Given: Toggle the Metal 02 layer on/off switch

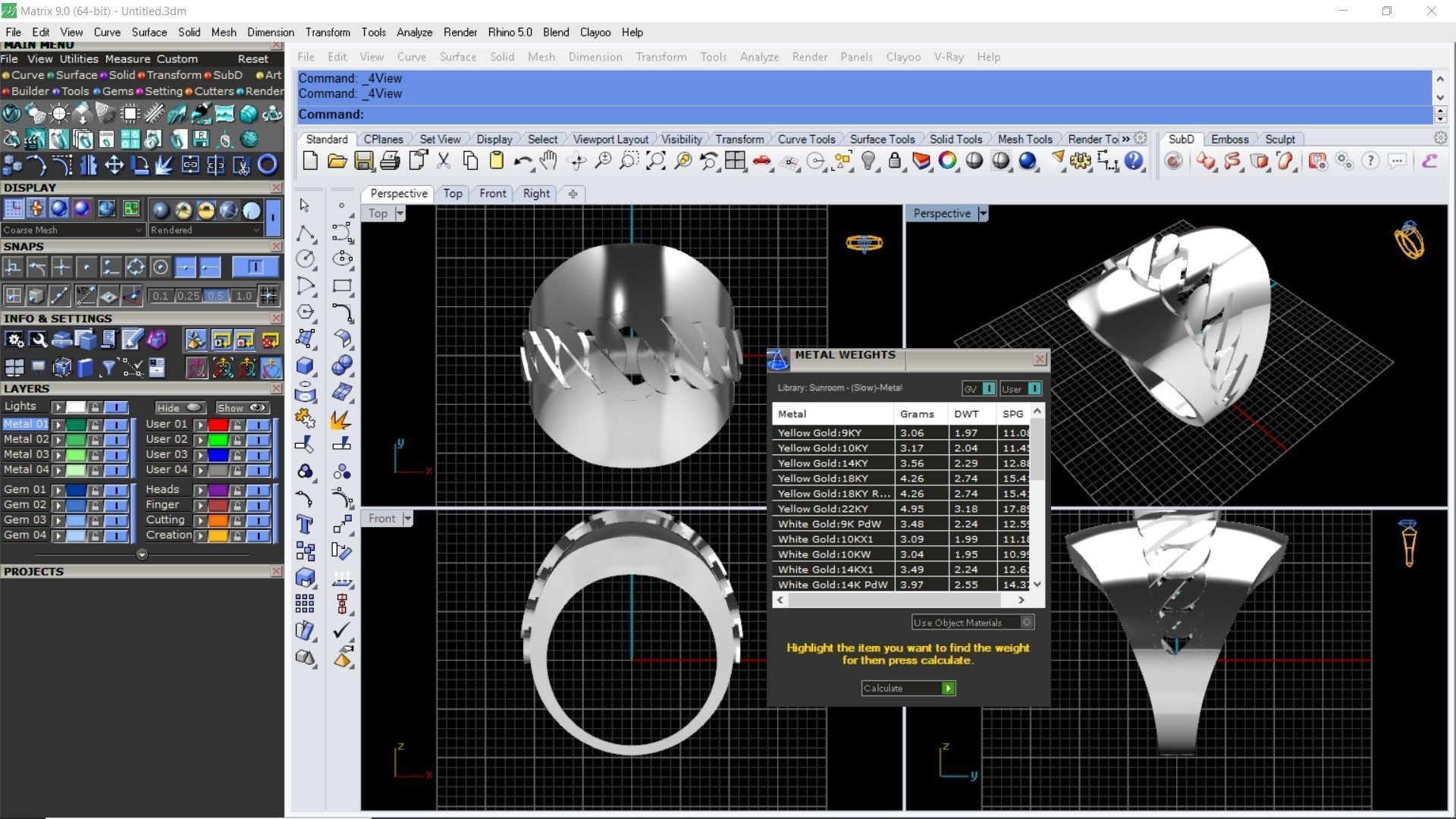Looking at the screenshot, I should [x=115, y=440].
